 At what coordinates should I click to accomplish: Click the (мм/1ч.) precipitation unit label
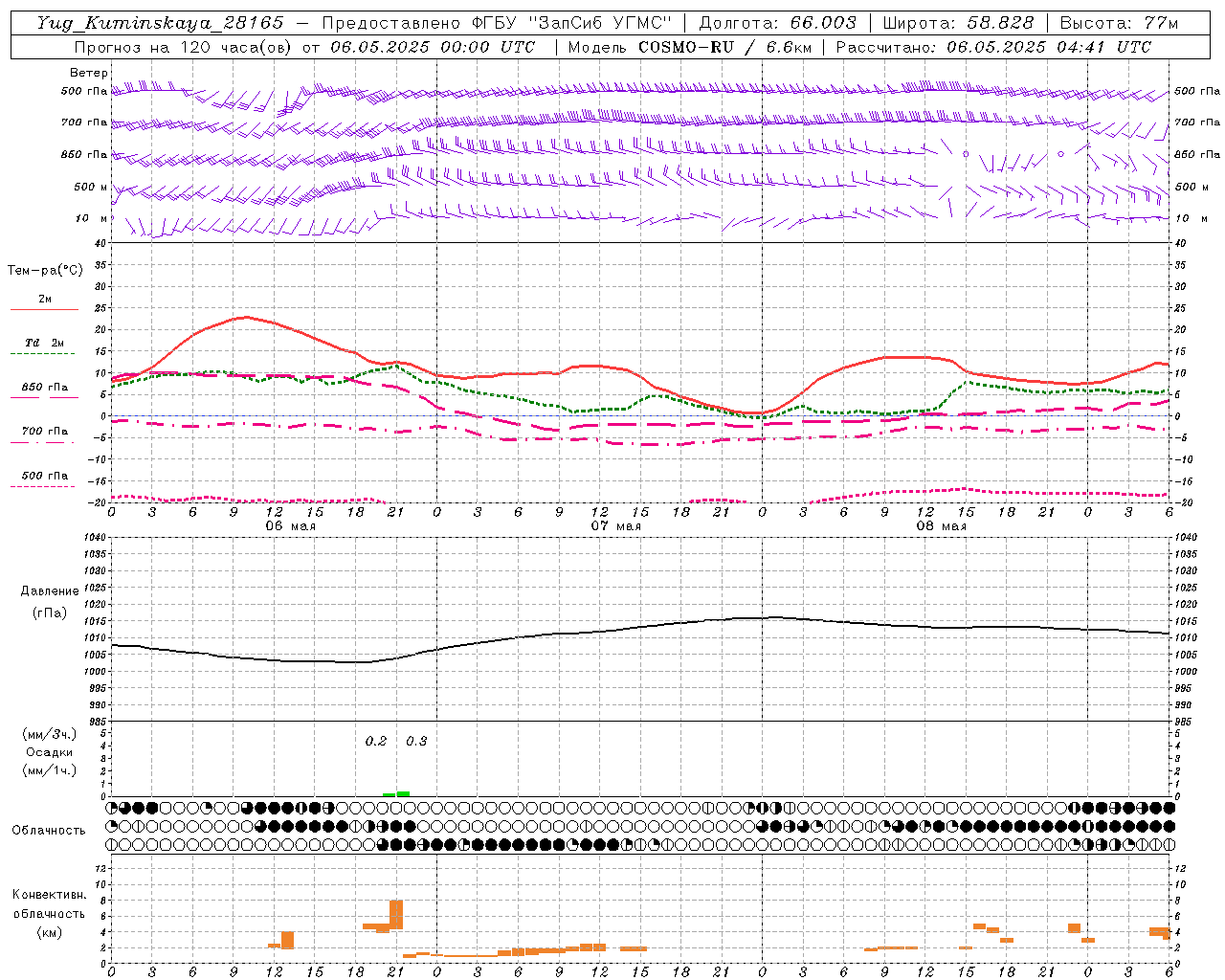pyautogui.click(x=50, y=770)
